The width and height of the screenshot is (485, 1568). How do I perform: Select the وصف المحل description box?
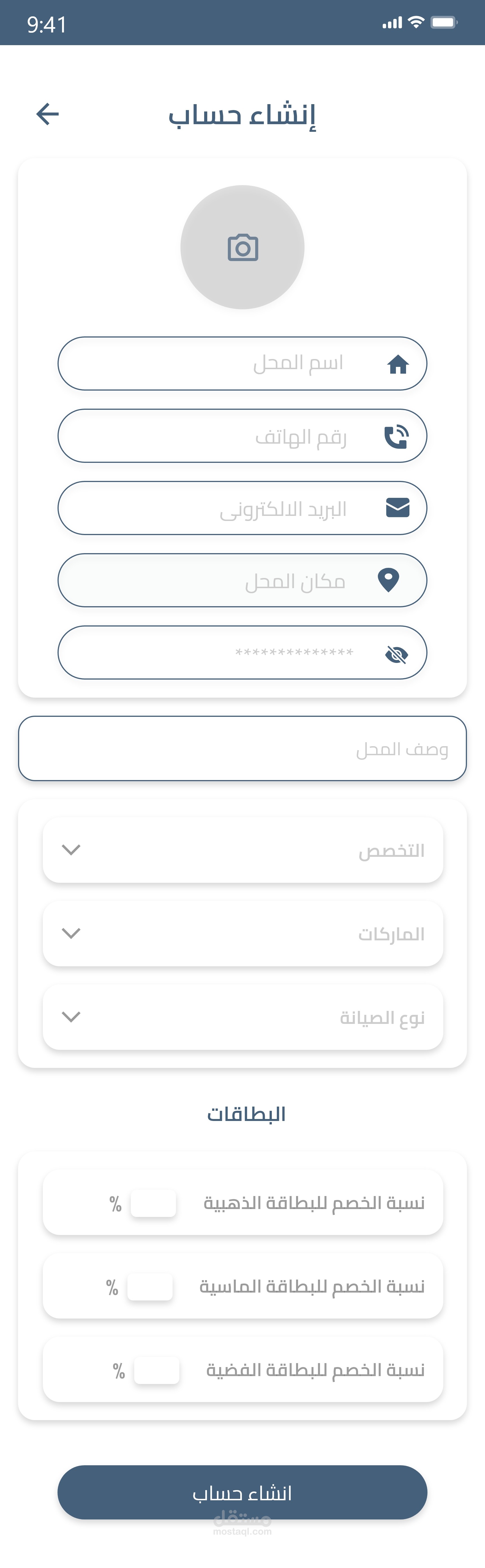(x=242, y=749)
